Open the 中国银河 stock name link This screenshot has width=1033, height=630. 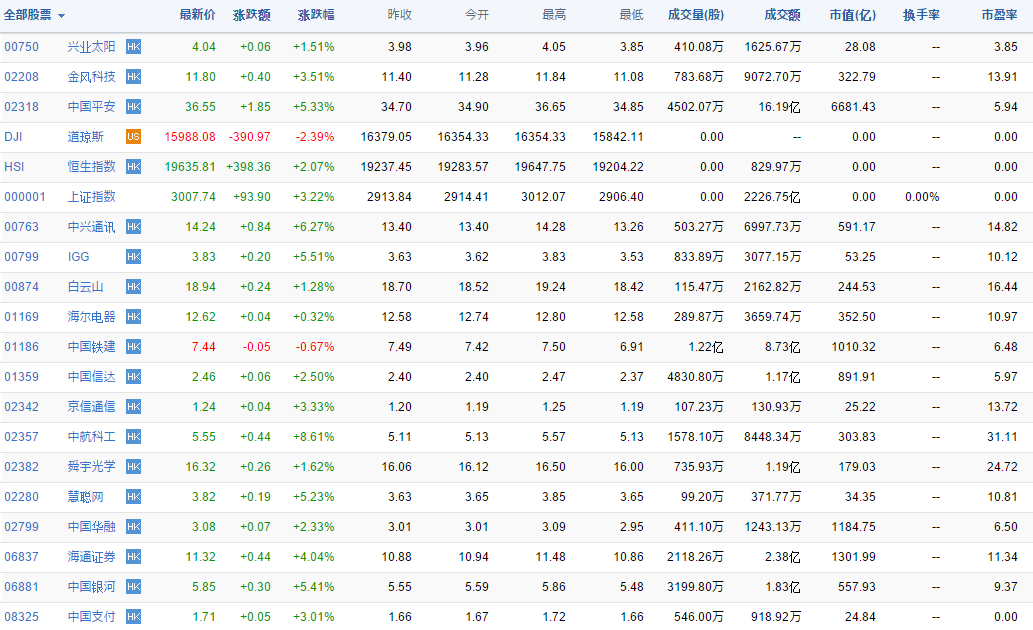click(92, 587)
